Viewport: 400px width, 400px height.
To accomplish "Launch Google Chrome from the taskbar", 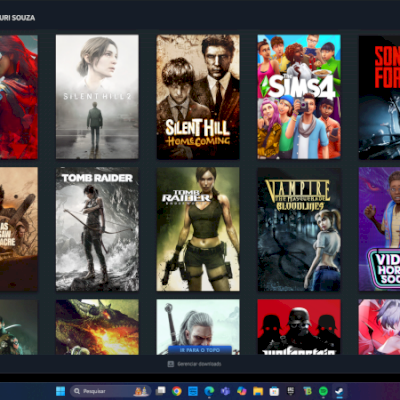I will [177, 391].
